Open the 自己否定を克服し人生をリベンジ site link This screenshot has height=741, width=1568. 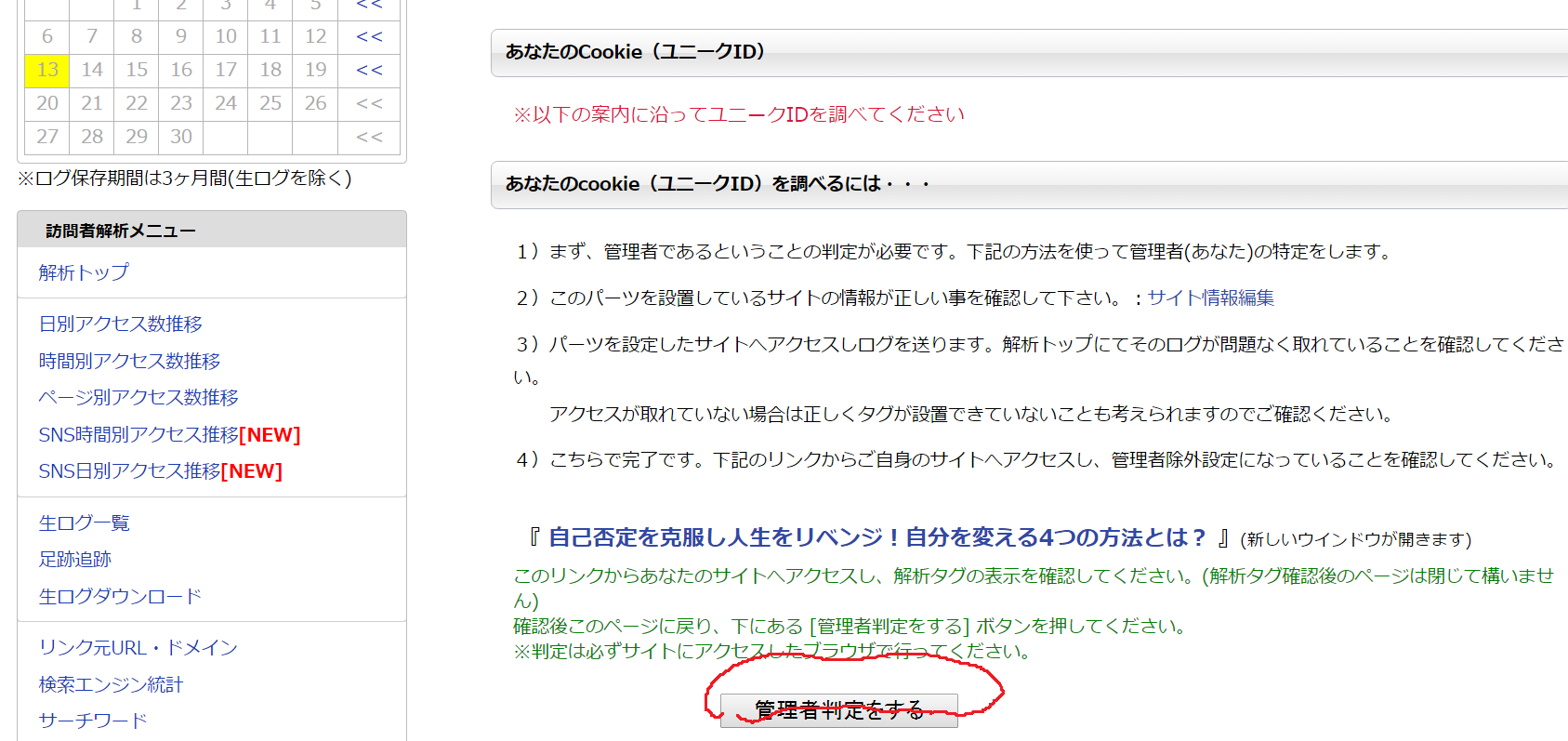(876, 537)
